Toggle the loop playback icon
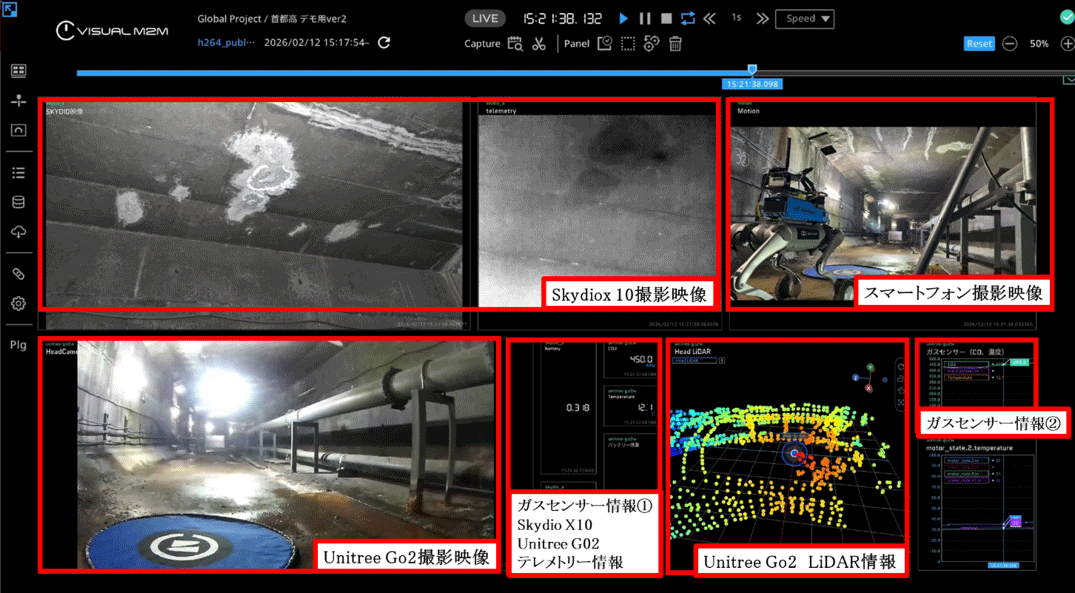Screen dimensions: 1075x593 (688, 19)
